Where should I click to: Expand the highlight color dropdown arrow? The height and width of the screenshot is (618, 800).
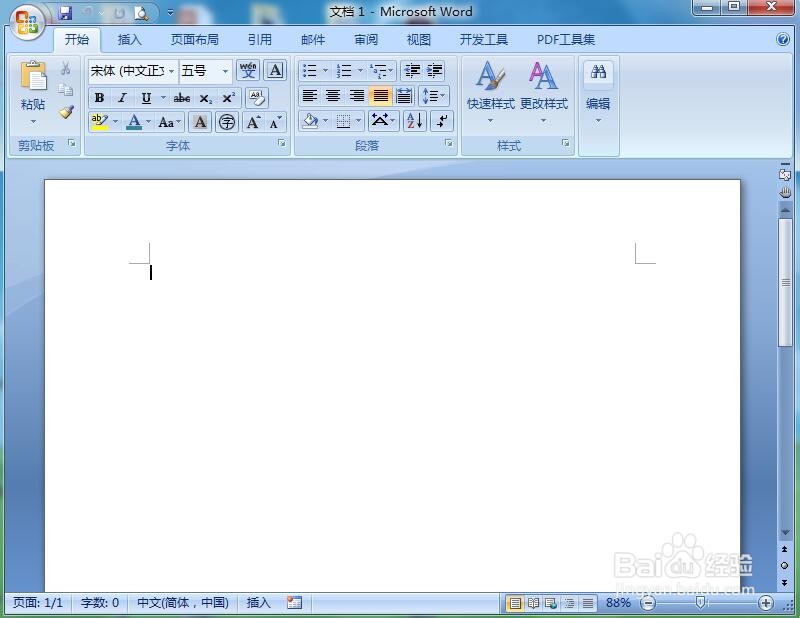pos(115,121)
